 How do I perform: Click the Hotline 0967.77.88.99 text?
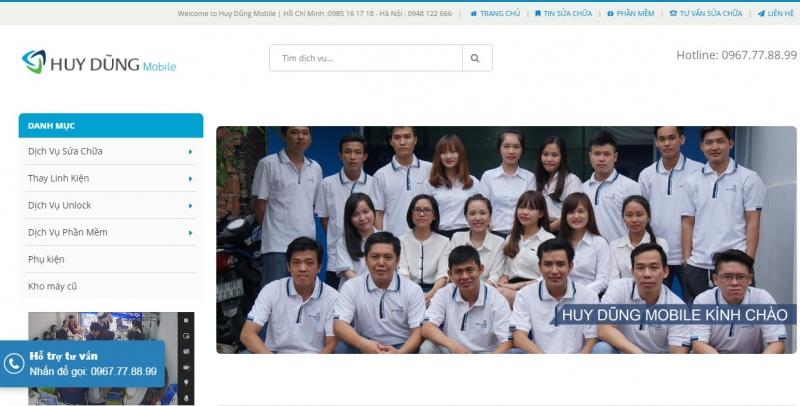pos(736,55)
